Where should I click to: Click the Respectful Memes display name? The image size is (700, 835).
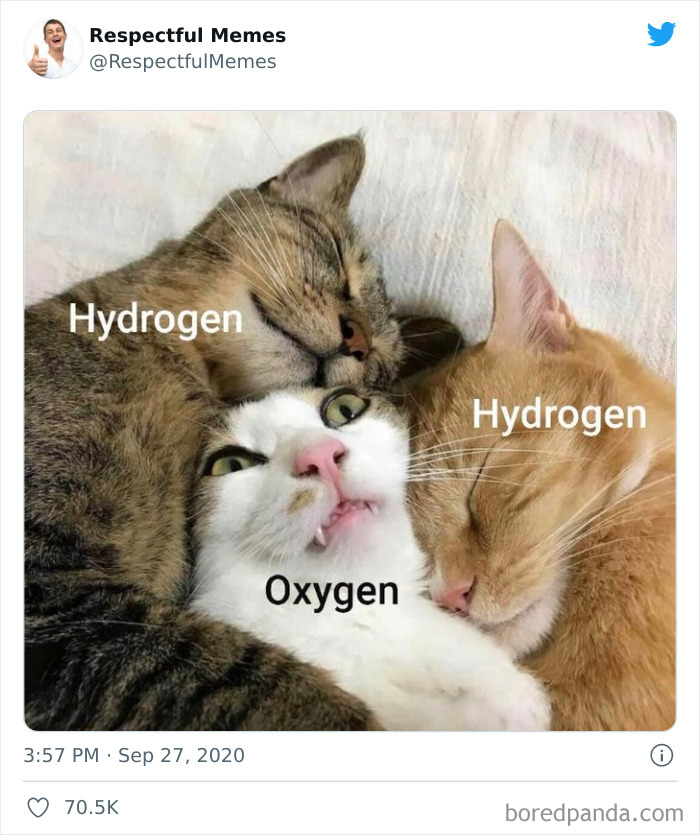point(188,35)
